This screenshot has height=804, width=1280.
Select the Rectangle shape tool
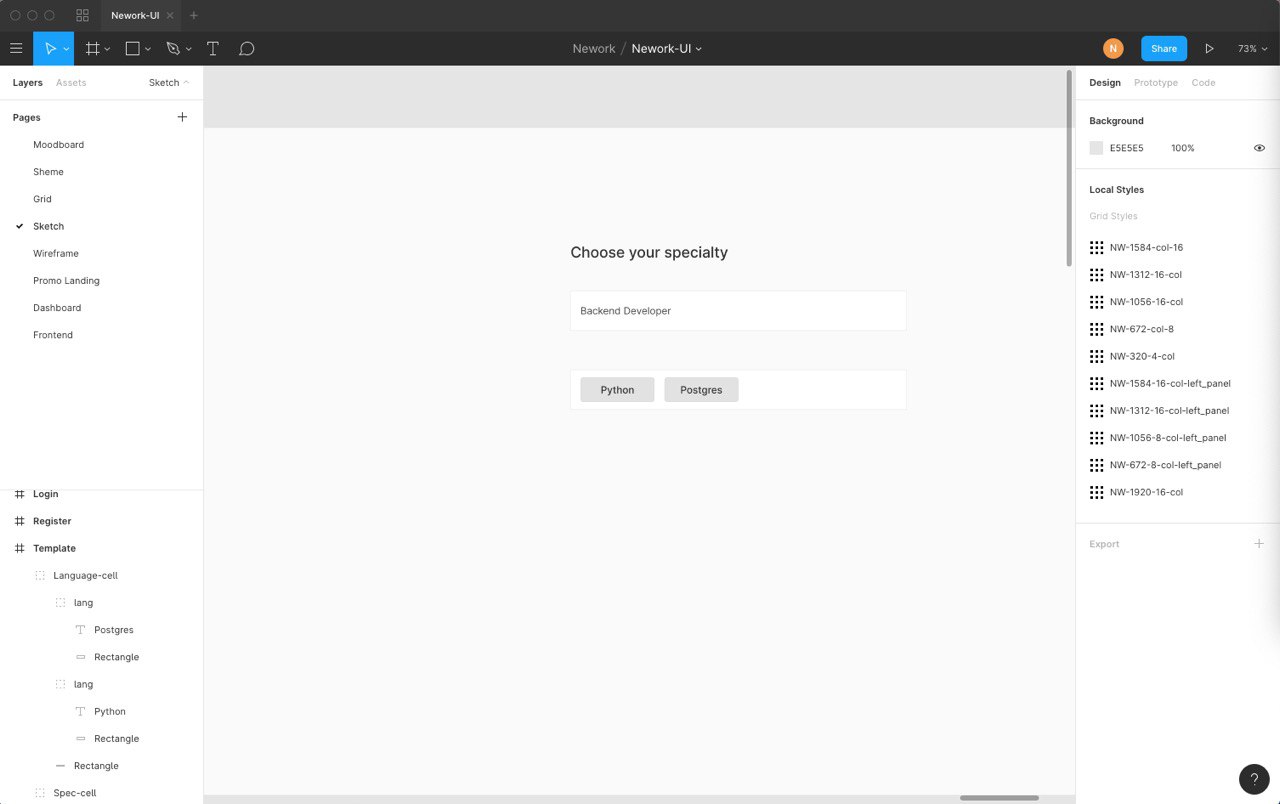click(132, 48)
